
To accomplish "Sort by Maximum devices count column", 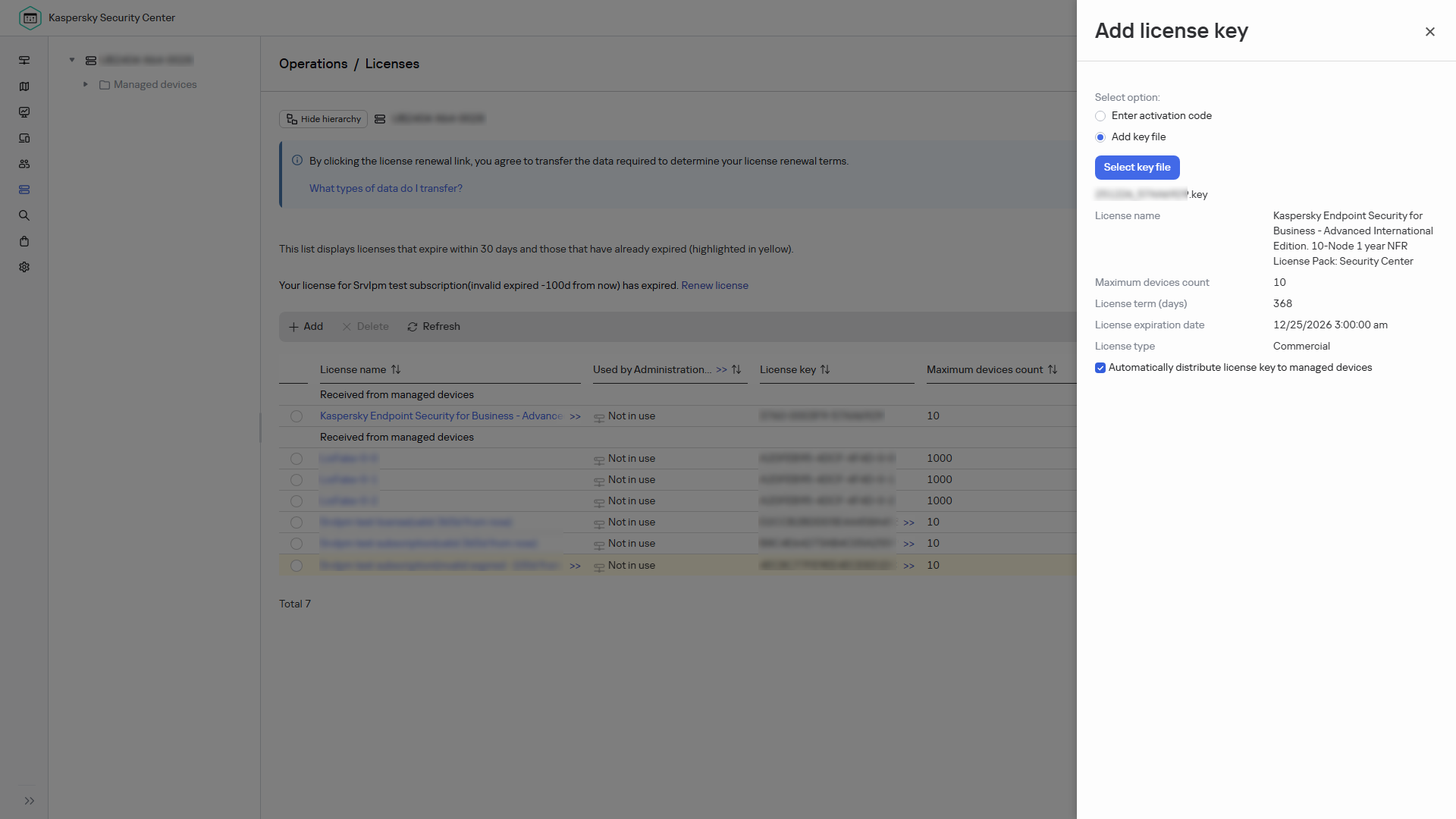I will (1052, 369).
